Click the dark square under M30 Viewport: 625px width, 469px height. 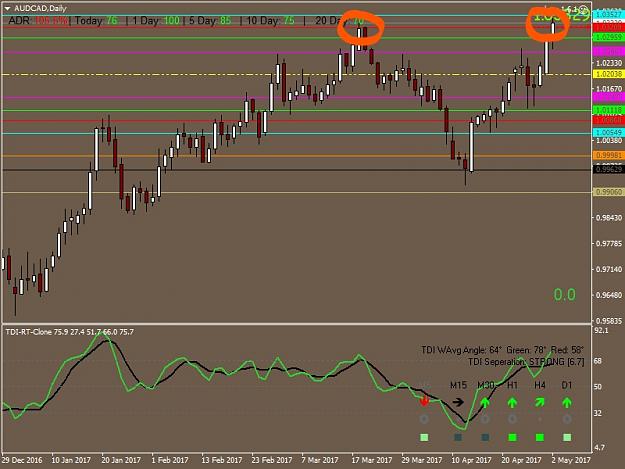485,438
